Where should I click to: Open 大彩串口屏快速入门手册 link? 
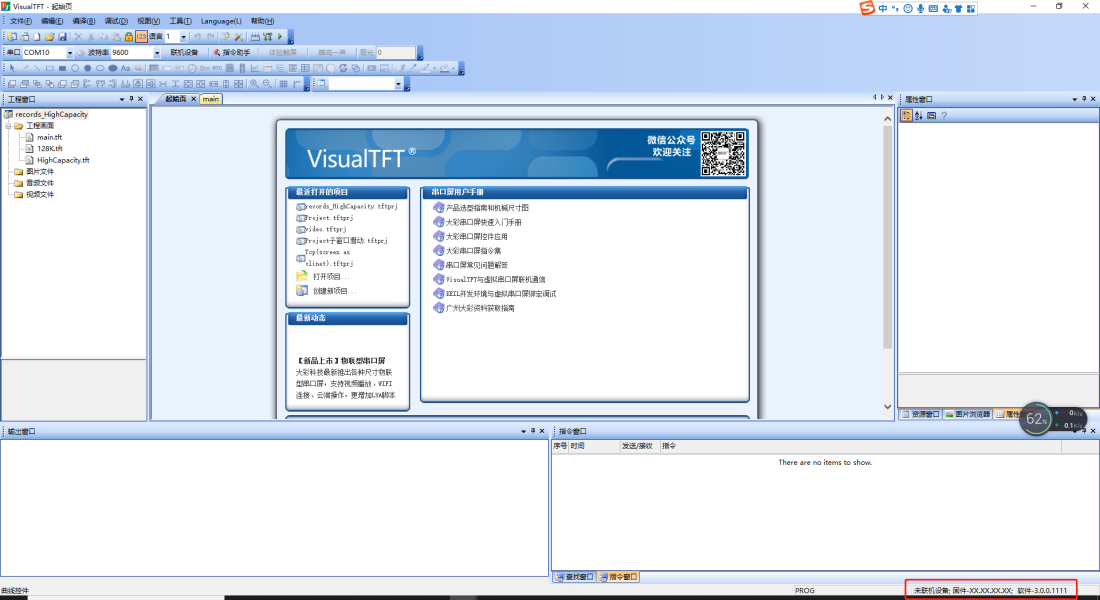pyautogui.click(x=483, y=222)
